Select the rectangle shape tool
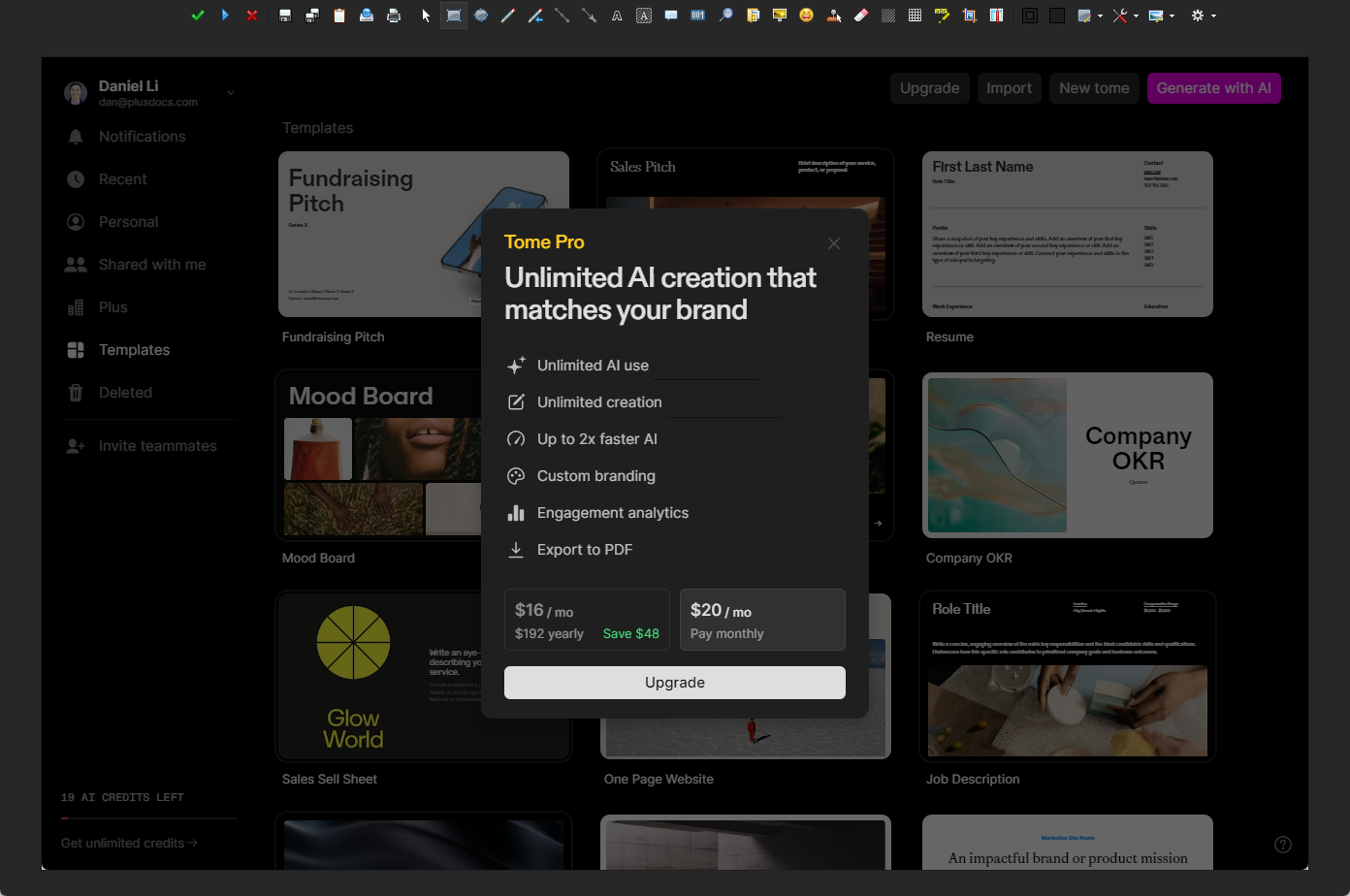The height and width of the screenshot is (896, 1350). tap(453, 16)
